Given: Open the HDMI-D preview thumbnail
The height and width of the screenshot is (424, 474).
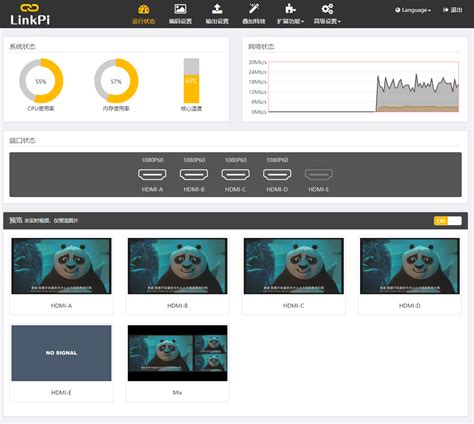Looking at the screenshot, I should coord(410,266).
